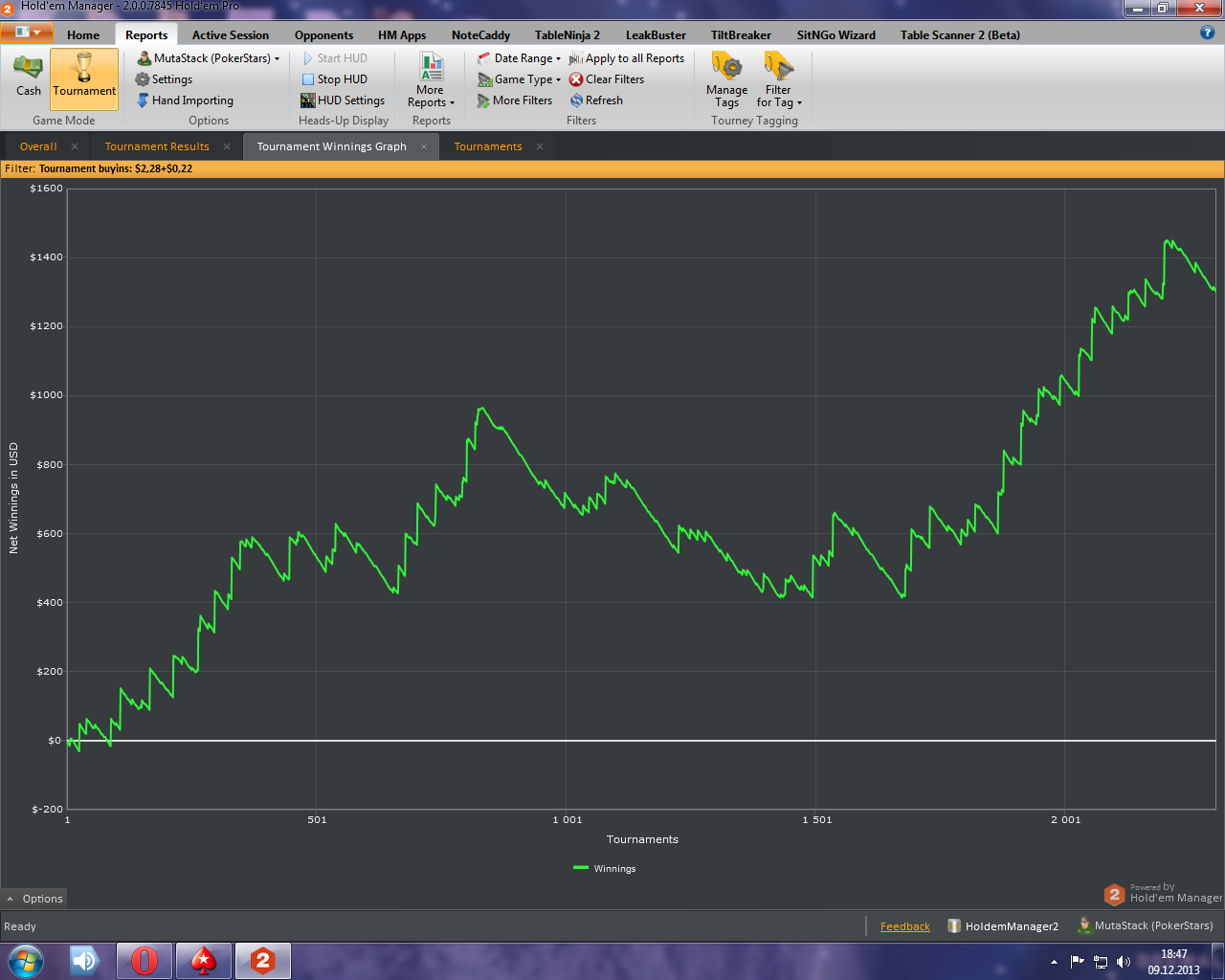Screen dimensions: 1225x980
Task: Select the Reports ribbon tab
Action: [x=146, y=35]
